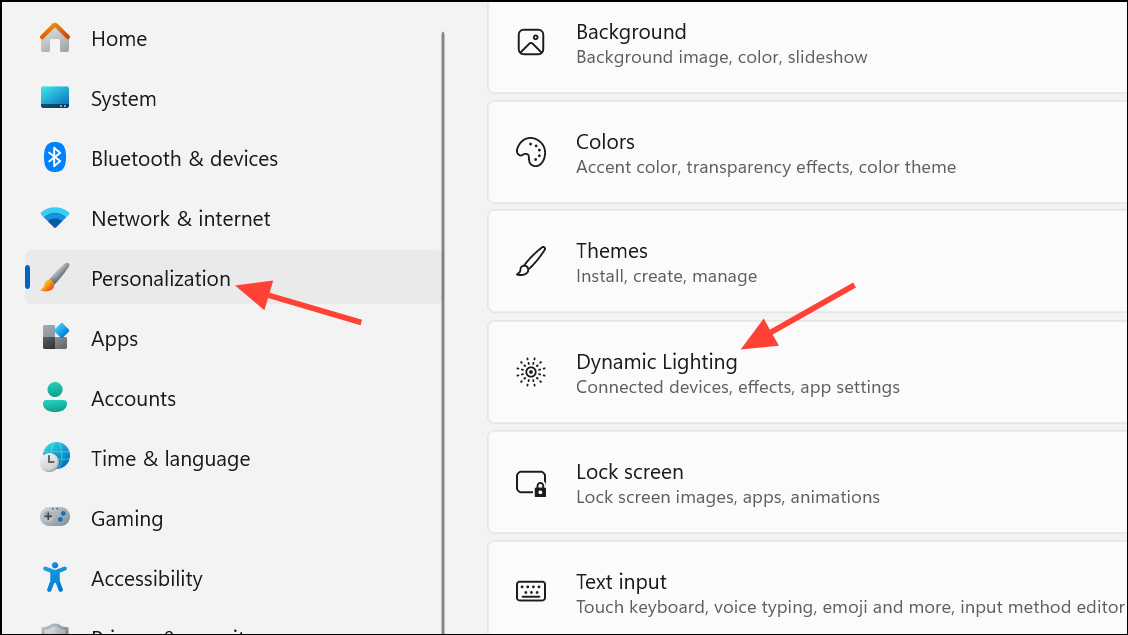
Task: Open settings via the Bluetooth icon
Action: point(55,158)
